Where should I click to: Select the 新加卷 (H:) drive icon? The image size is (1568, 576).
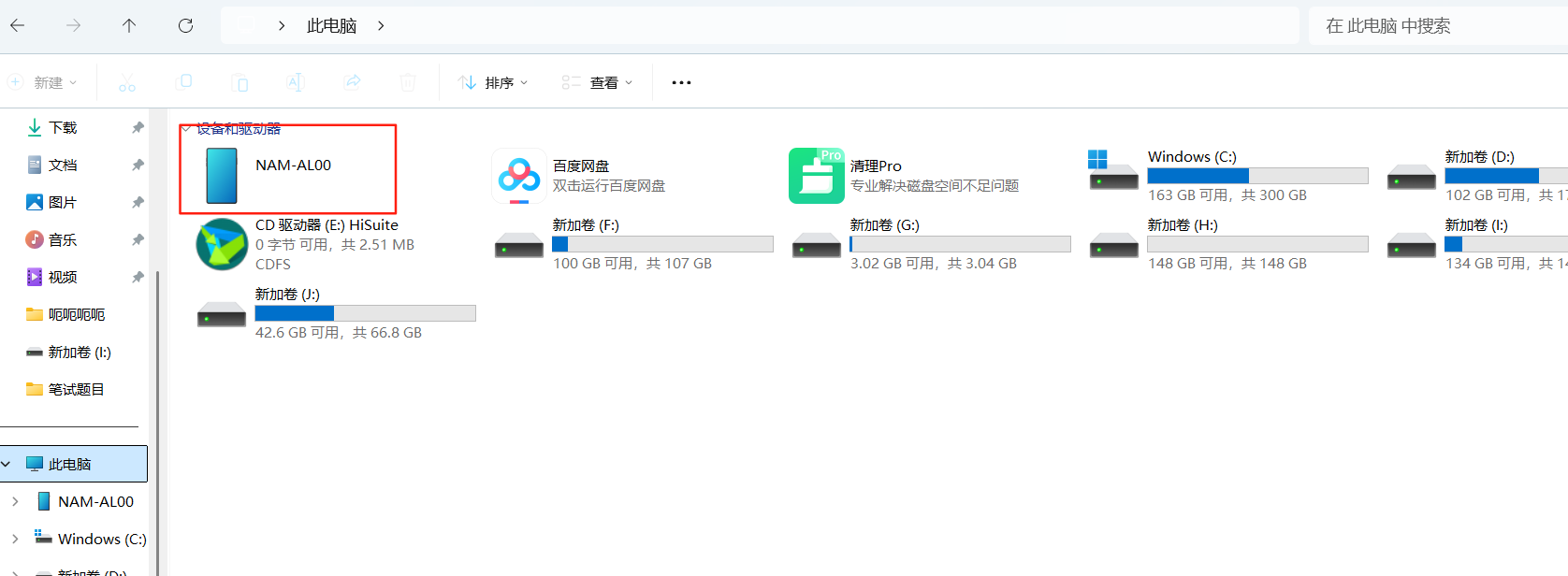(x=1114, y=245)
